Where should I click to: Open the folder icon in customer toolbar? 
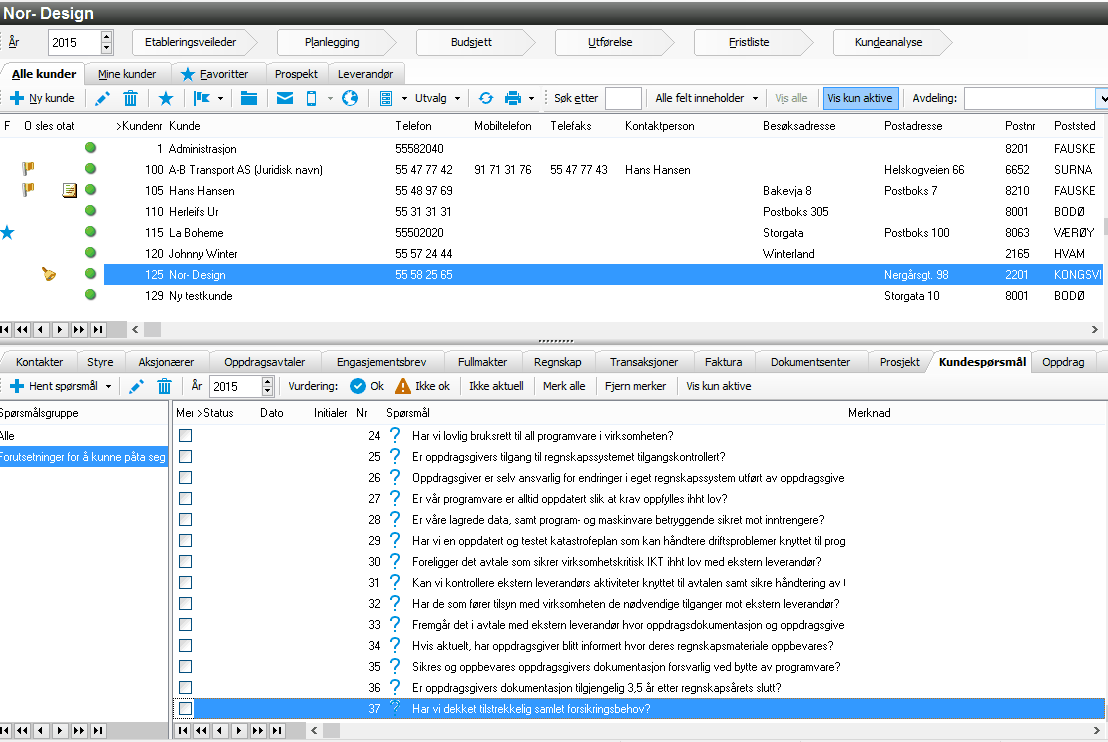pyautogui.click(x=249, y=98)
